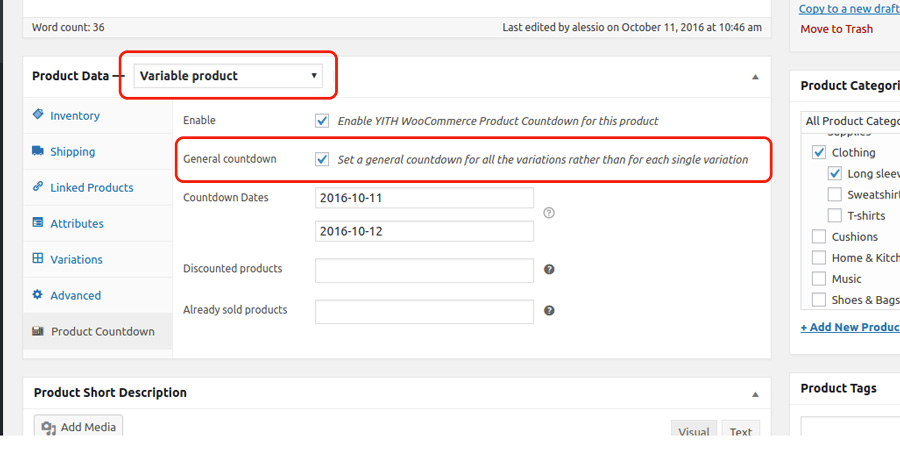Viewport: 900px width, 450px height.
Task: Click Add New Product Category link
Action: [850, 327]
